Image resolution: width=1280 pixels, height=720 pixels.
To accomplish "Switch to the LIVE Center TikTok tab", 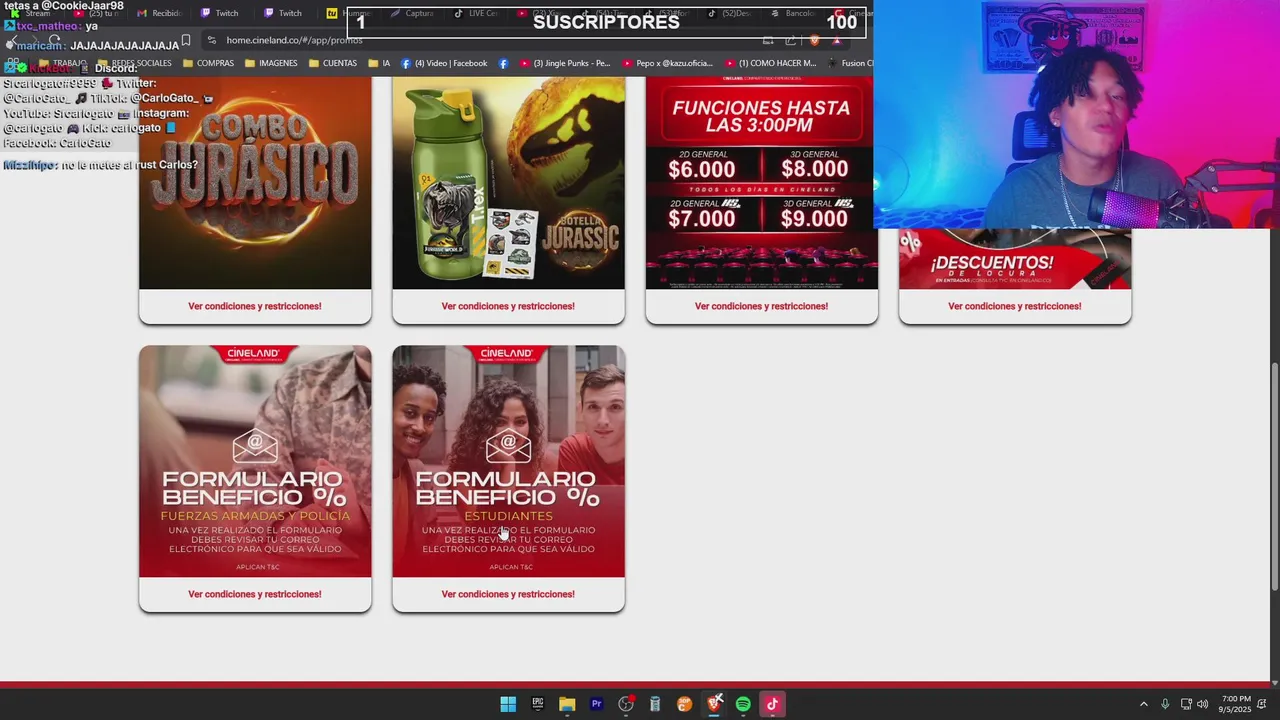I will tap(476, 13).
